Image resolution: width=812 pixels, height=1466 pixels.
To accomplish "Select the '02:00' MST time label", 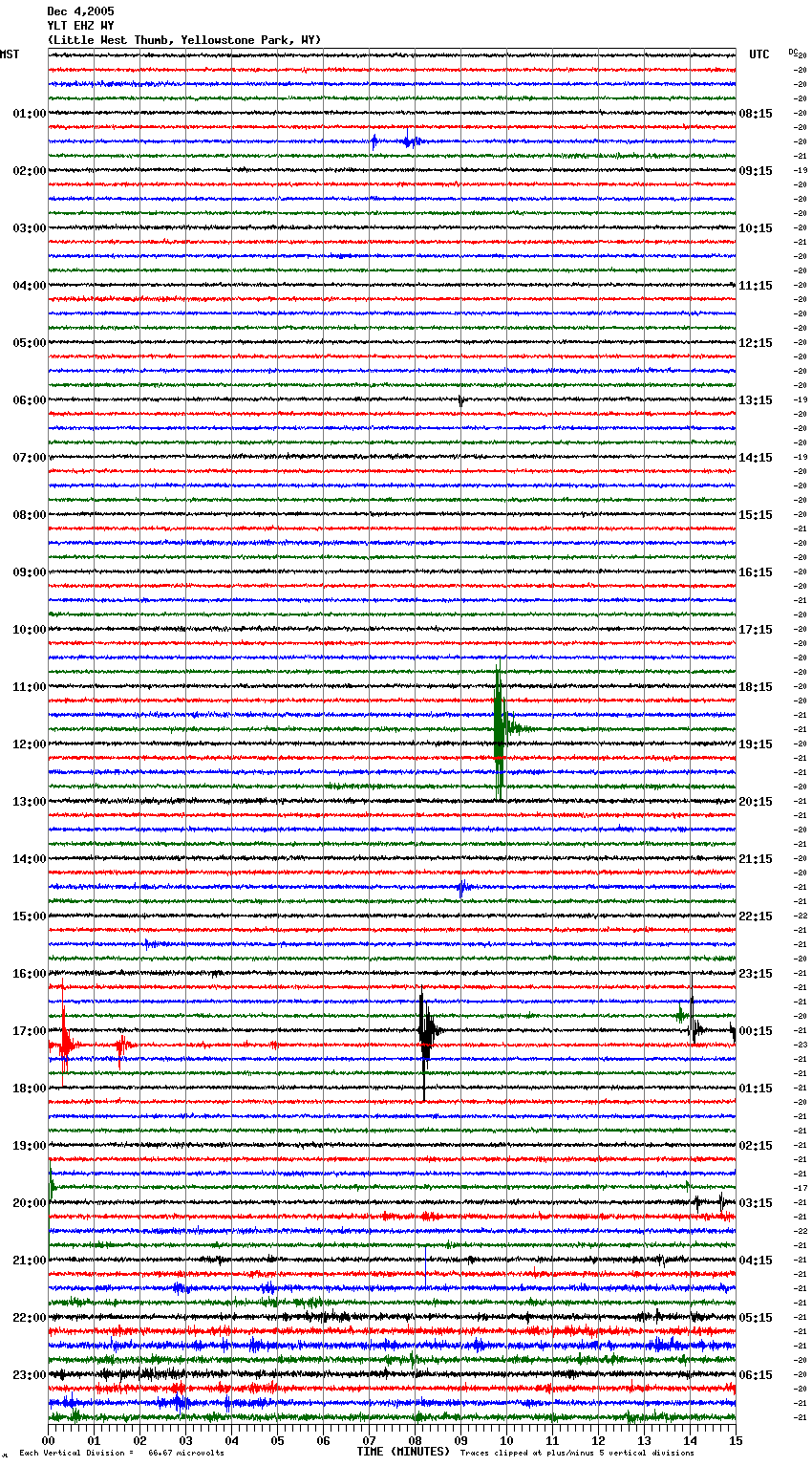I will (x=30, y=171).
